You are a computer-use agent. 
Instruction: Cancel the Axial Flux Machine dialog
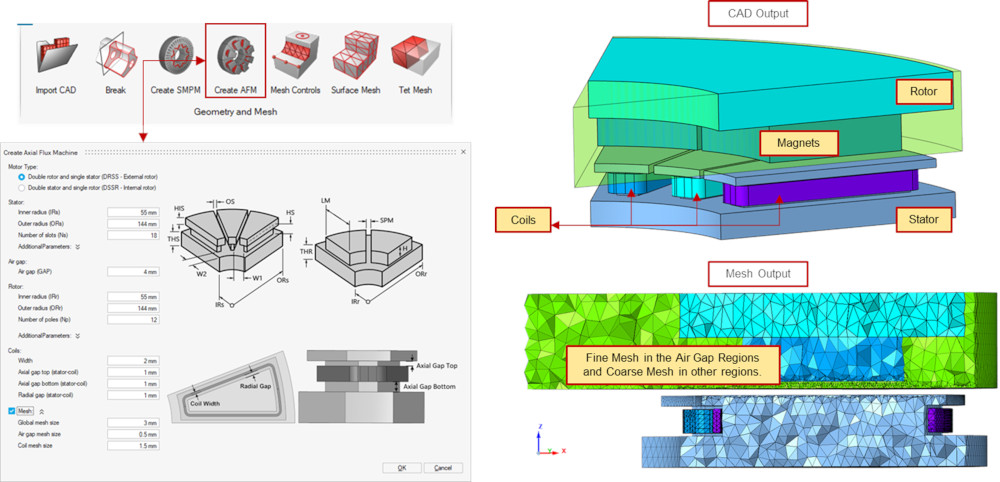point(443,467)
